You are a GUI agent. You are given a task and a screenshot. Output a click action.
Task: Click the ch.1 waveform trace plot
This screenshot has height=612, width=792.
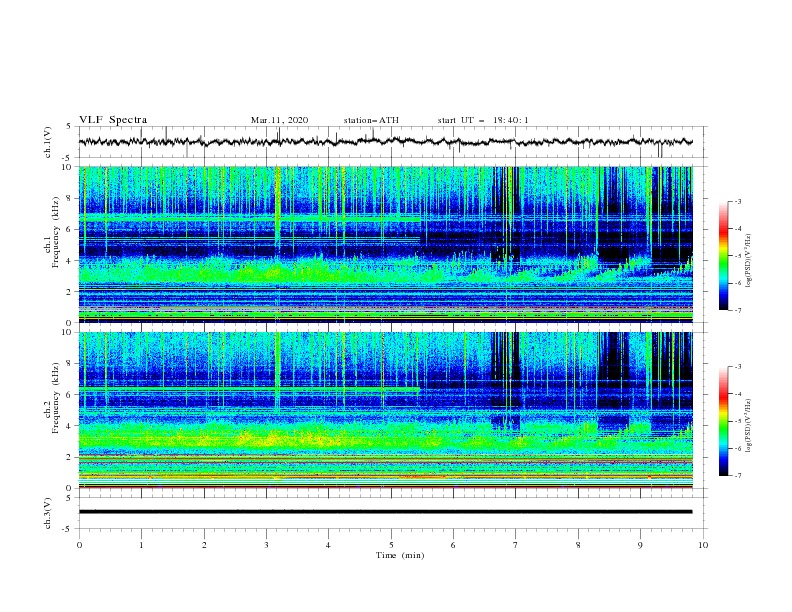point(385,142)
